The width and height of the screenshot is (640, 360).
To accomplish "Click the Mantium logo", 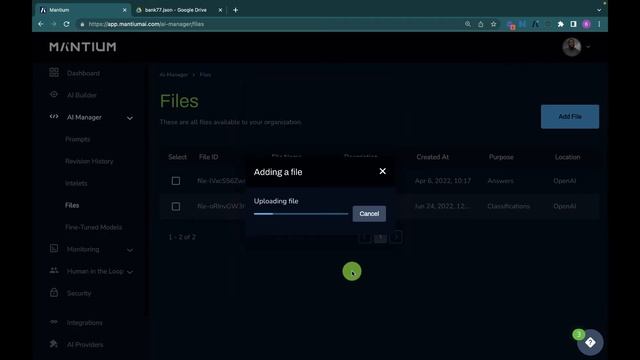I will pos(83,47).
